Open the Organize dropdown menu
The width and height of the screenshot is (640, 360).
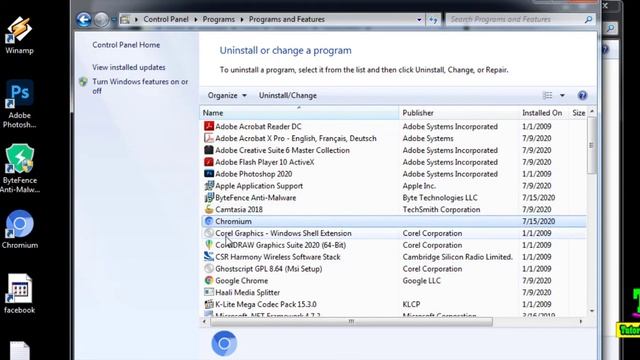click(227, 96)
